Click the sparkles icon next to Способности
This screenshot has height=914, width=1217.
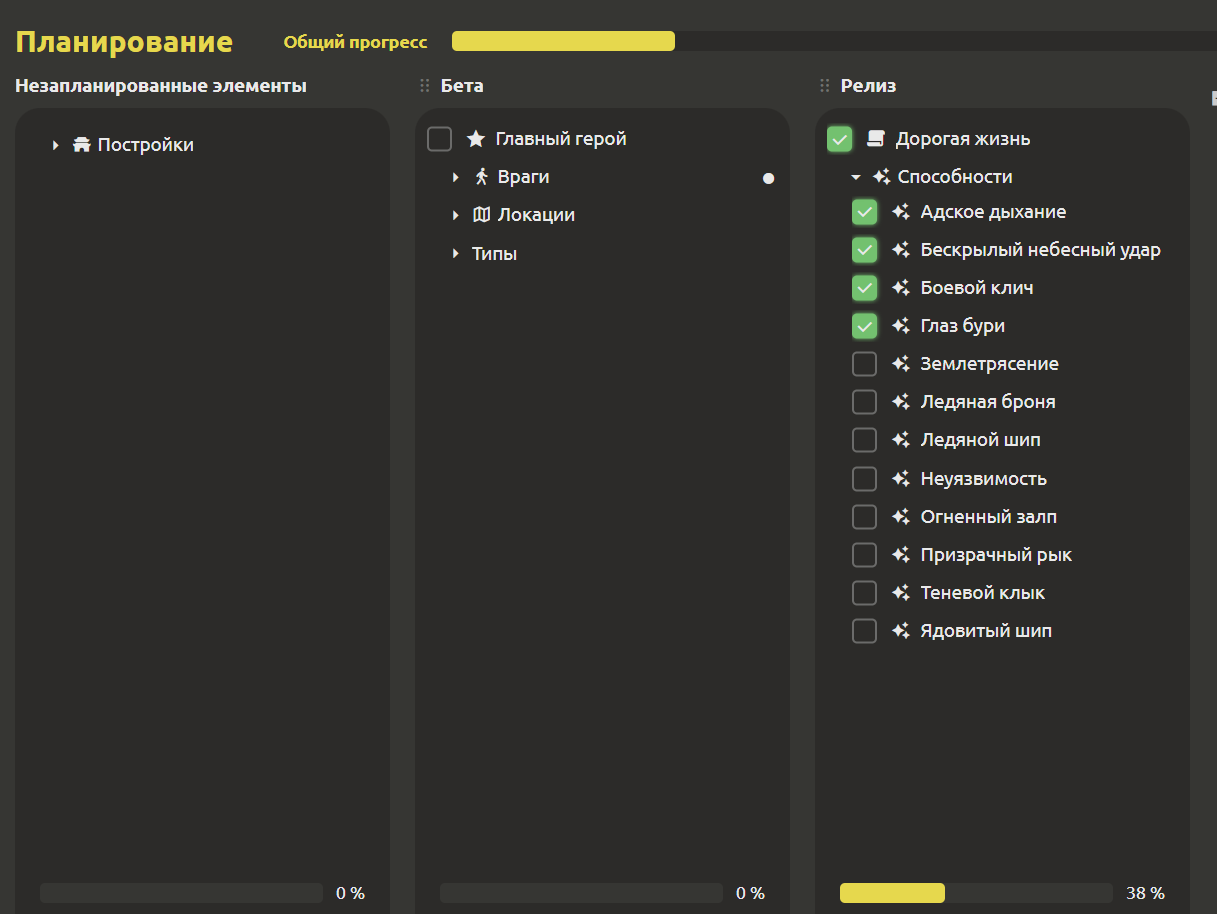pos(881,177)
